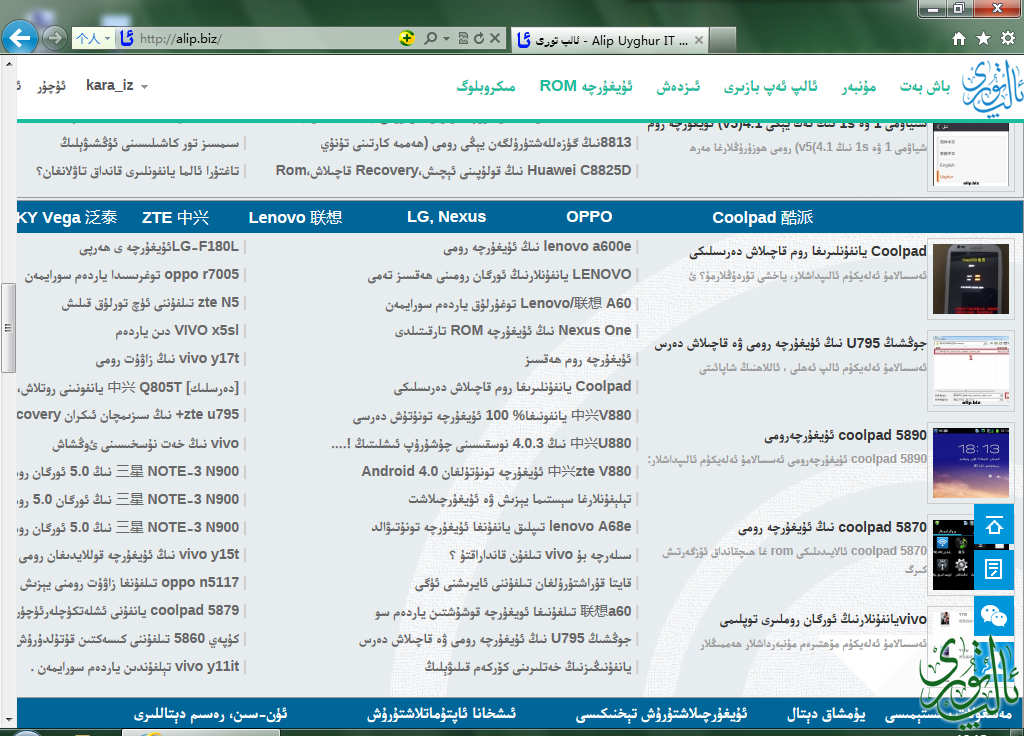The image size is (1024, 736).
Task: Click the browser Back arrow button
Action: click(x=21, y=38)
